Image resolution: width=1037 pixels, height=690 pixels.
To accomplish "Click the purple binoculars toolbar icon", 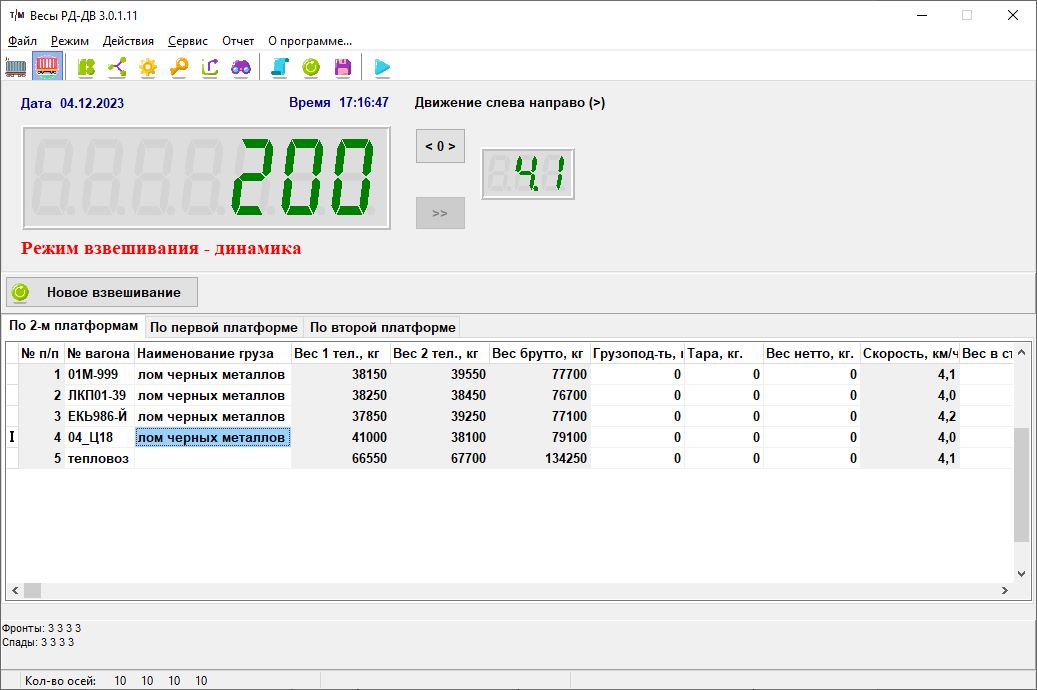I will pyautogui.click(x=241, y=67).
